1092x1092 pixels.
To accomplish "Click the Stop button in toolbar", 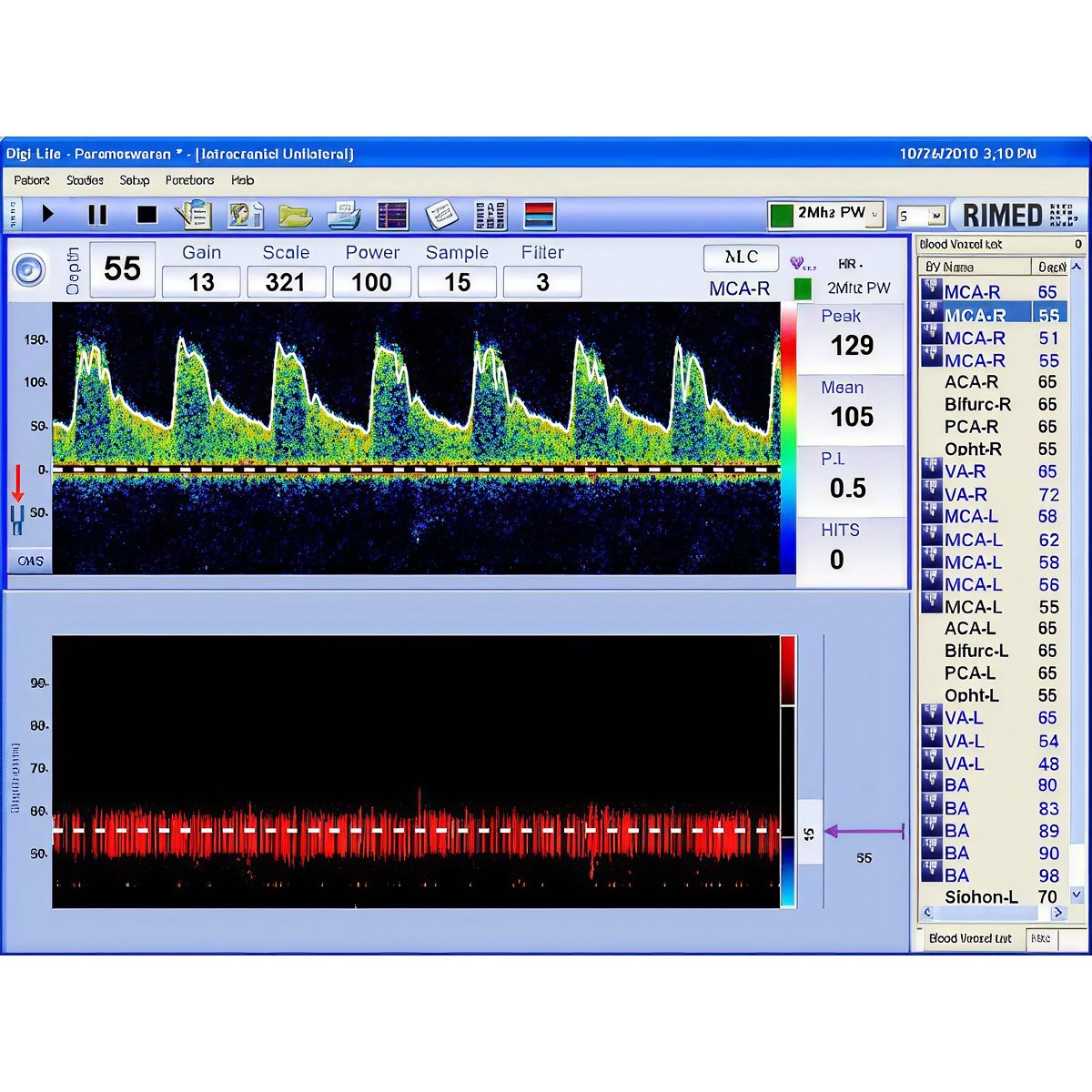I will pyautogui.click(x=147, y=216).
